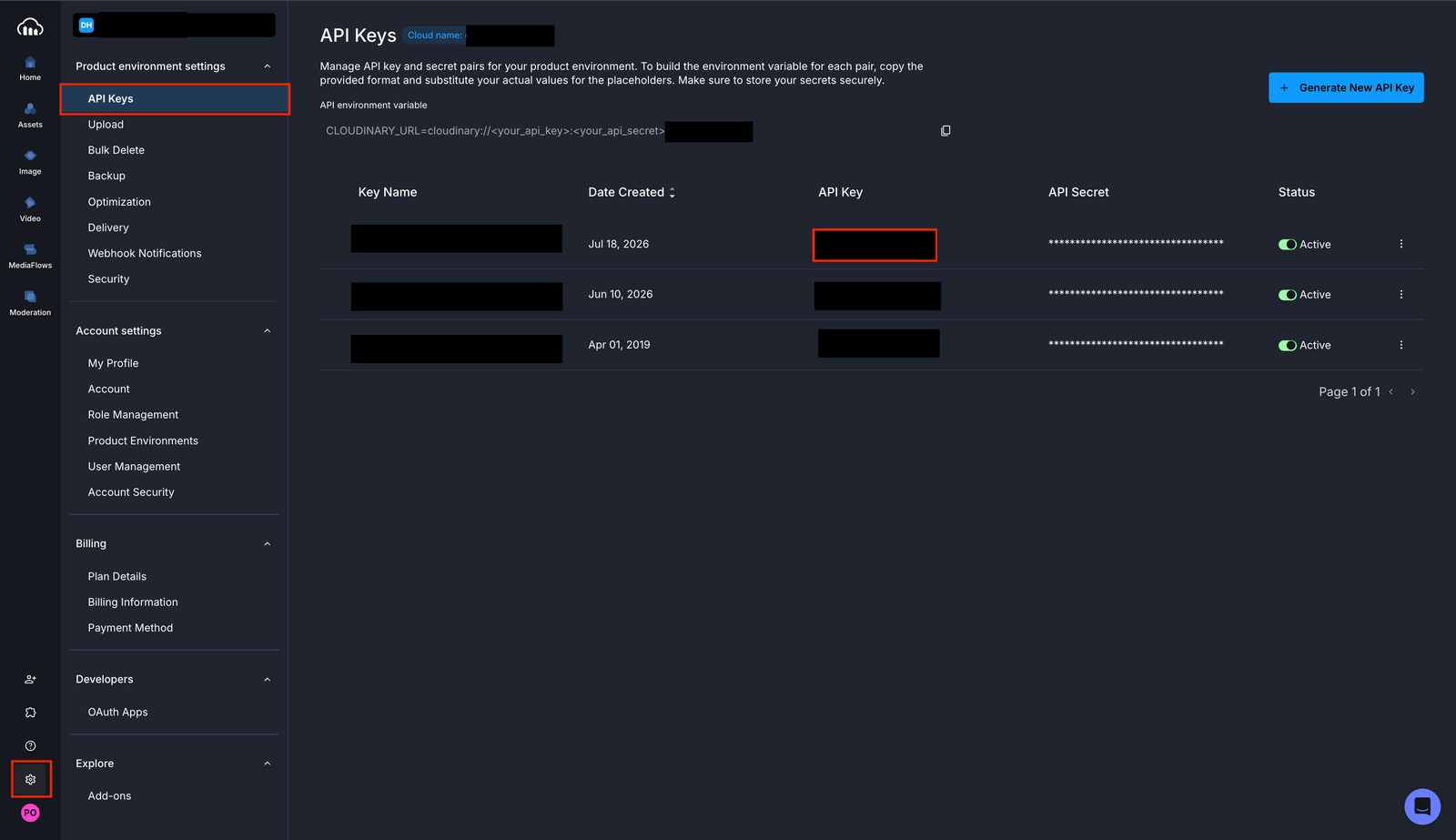Open the Moderation section
Screen dimensions: 1456x840
30,303
